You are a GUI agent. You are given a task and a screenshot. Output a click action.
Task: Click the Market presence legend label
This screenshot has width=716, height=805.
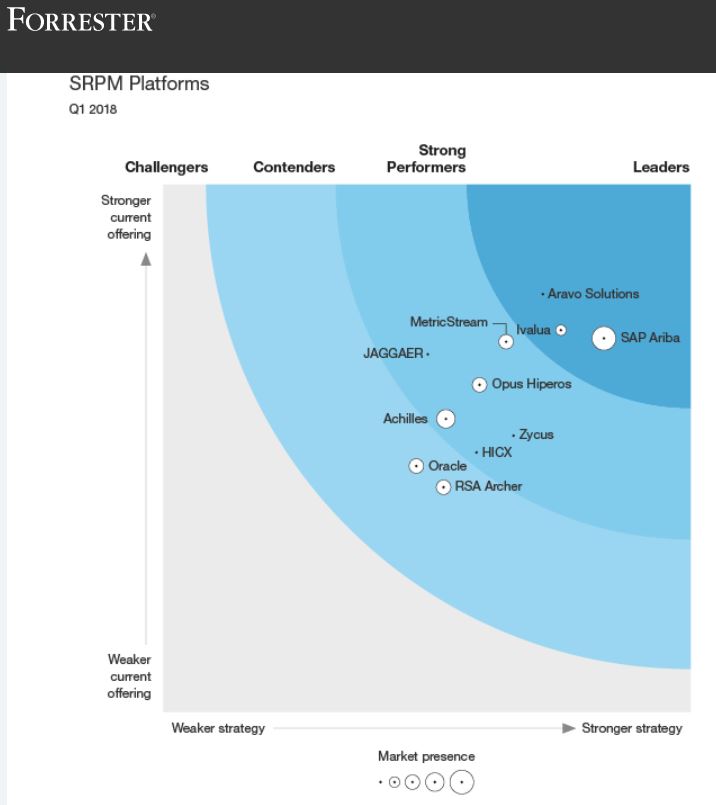coord(427,756)
